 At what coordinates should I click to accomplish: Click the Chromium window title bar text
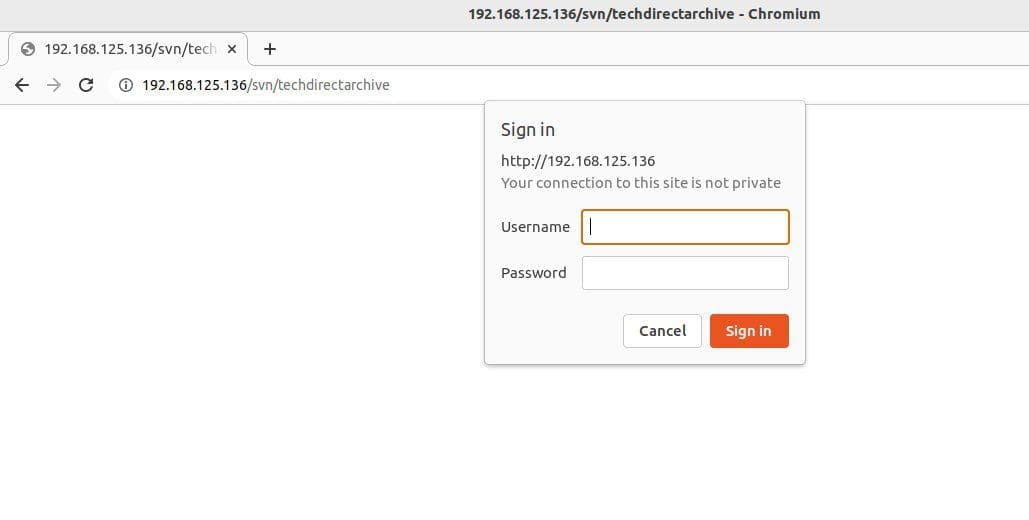click(644, 14)
